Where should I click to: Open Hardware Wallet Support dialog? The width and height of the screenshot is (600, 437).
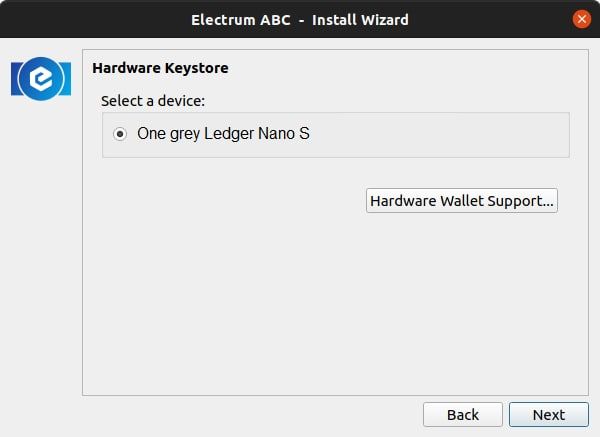tap(461, 200)
